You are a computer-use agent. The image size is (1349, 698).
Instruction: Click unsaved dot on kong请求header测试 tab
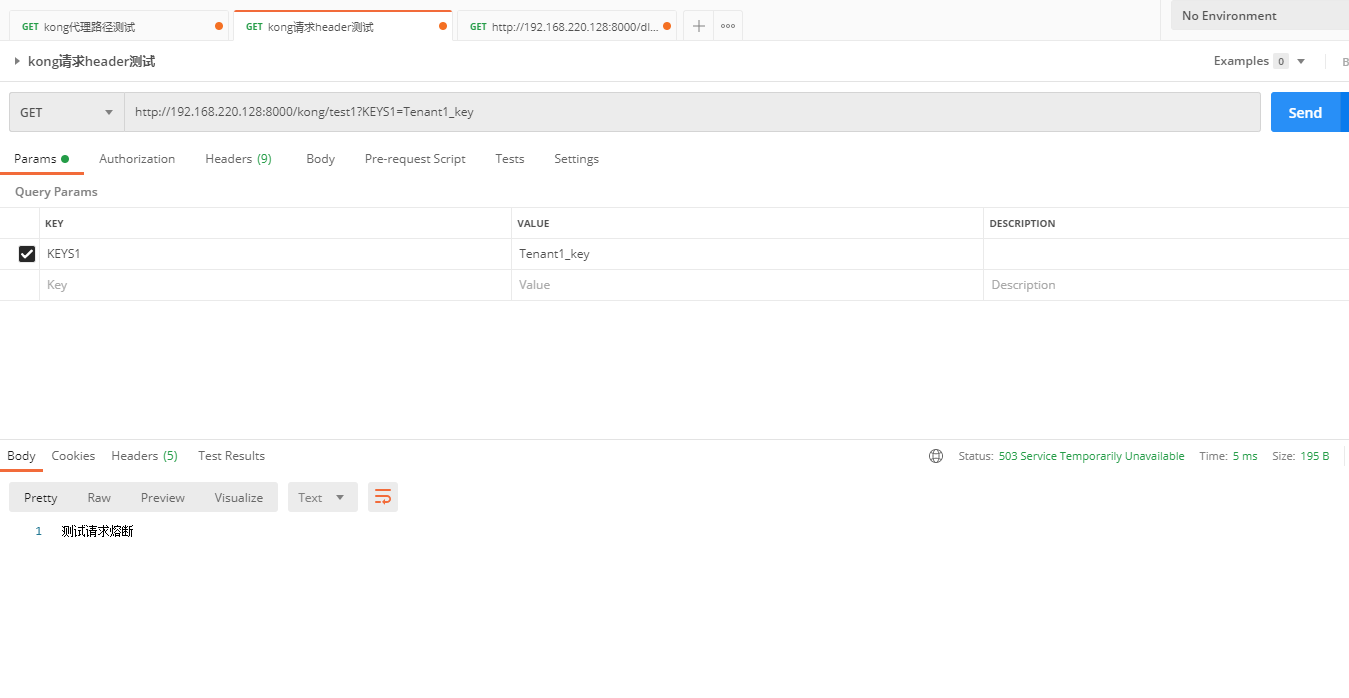click(443, 27)
